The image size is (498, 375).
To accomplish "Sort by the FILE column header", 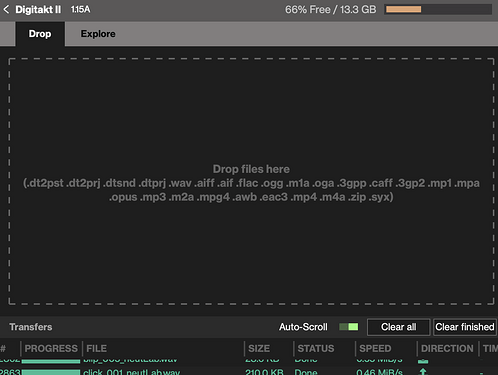I will [97, 348].
